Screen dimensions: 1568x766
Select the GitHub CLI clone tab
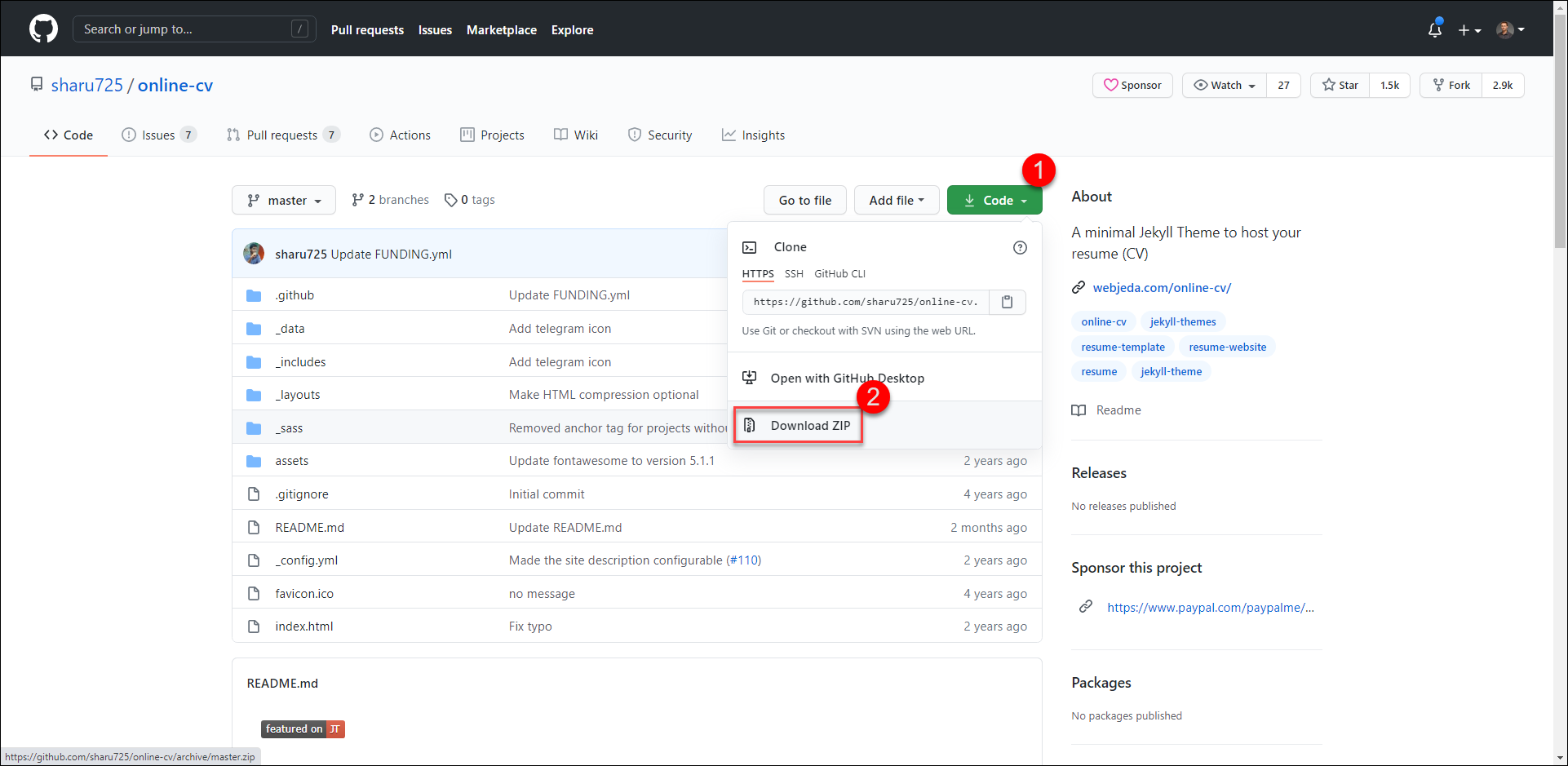coord(839,274)
